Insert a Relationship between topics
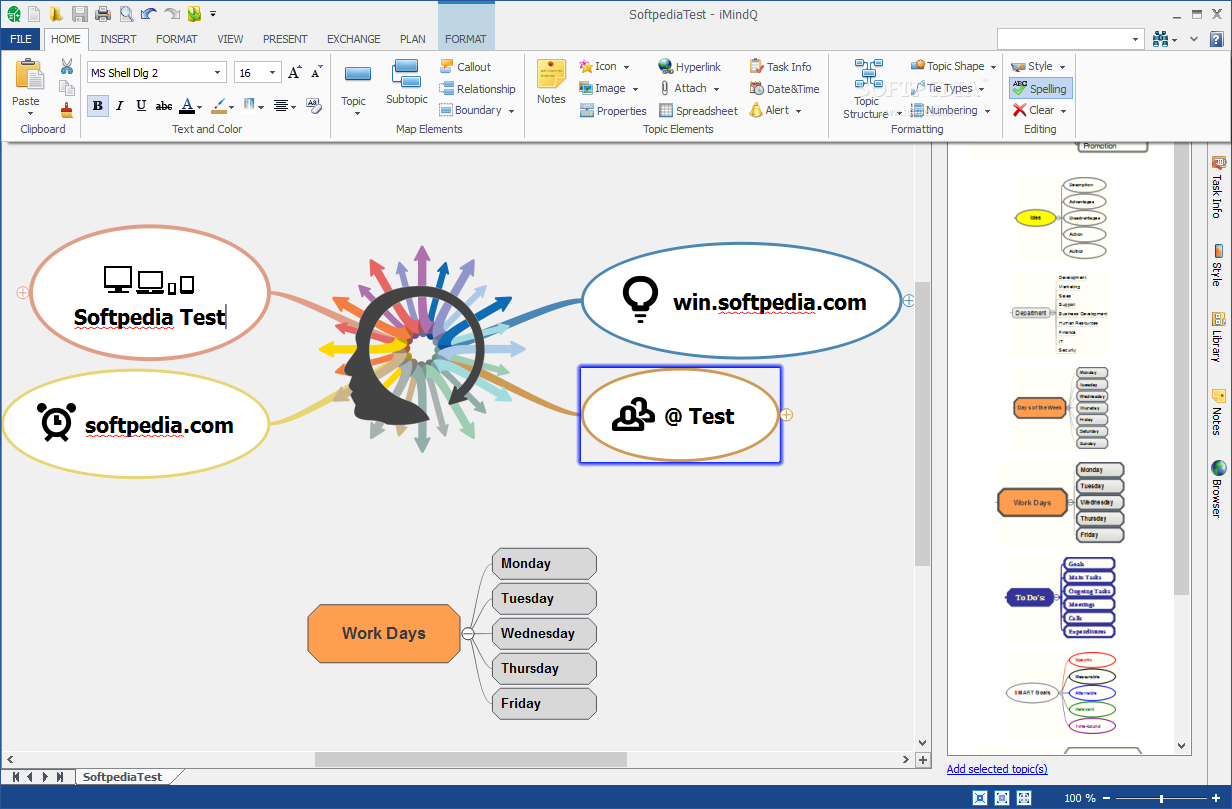Image resolution: width=1232 pixels, height=809 pixels. (x=477, y=89)
